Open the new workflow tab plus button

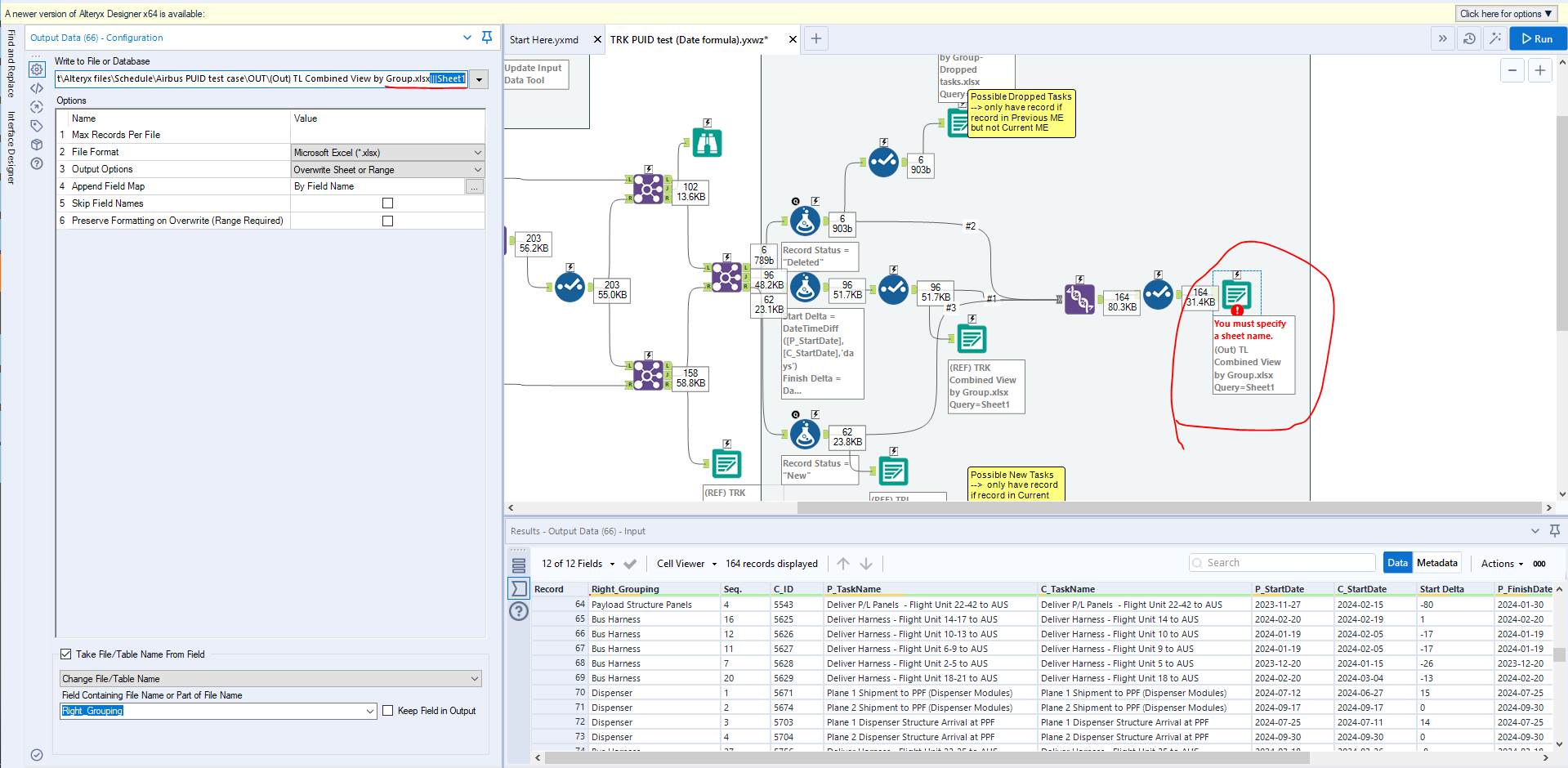click(x=815, y=38)
